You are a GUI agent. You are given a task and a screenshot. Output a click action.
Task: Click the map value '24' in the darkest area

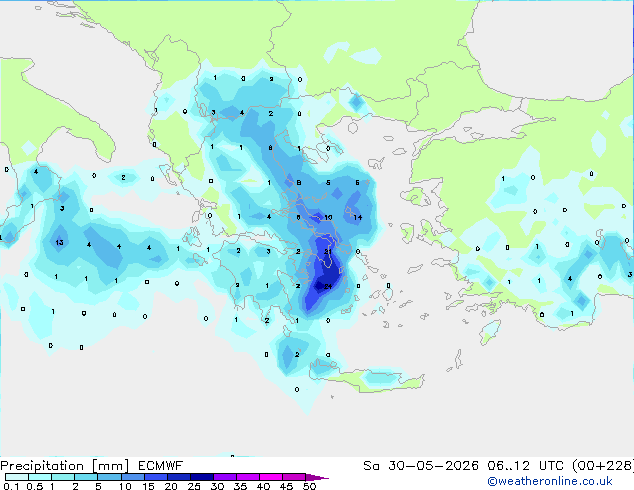[x=328, y=286]
